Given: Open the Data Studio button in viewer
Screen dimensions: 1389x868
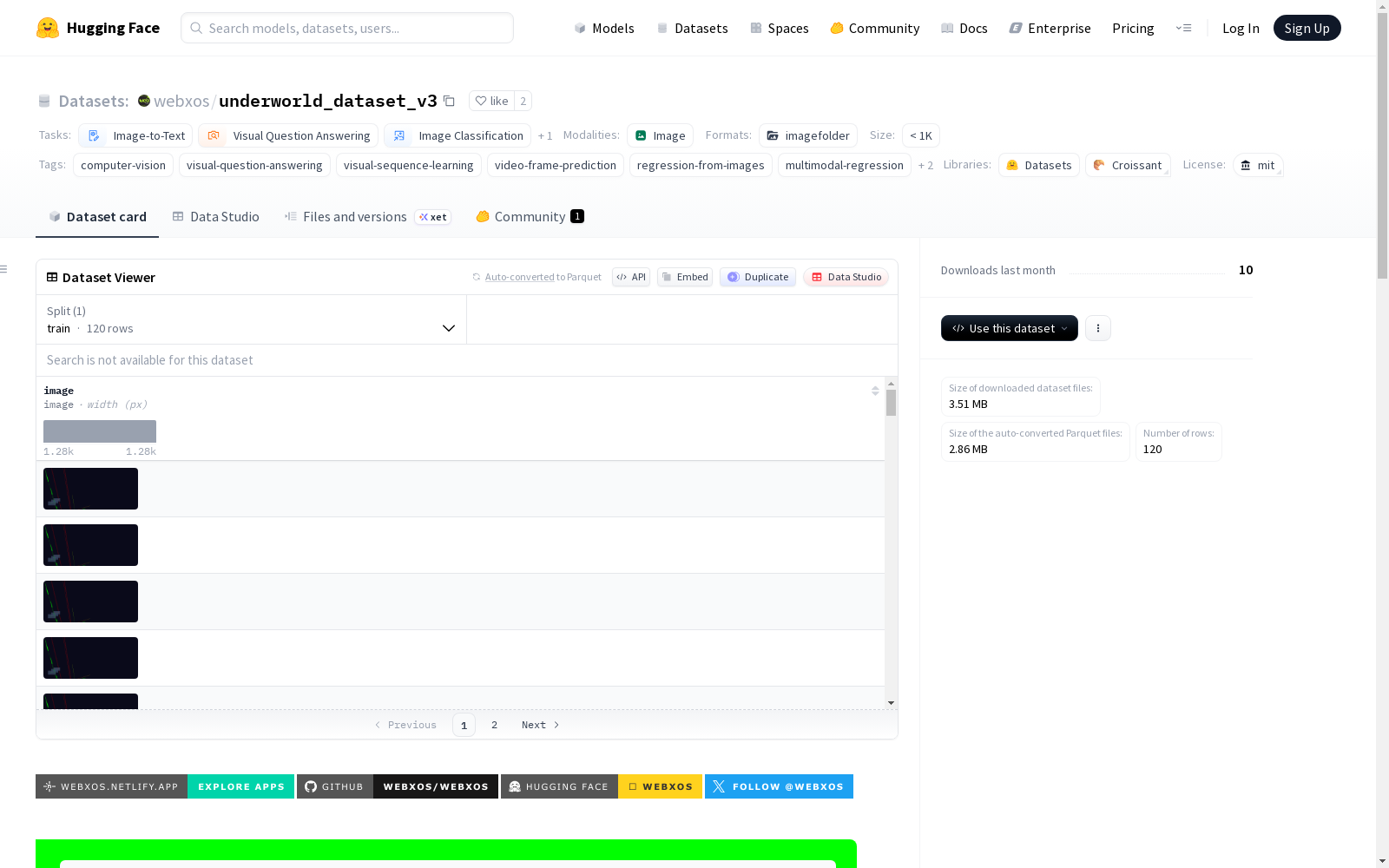Looking at the screenshot, I should pos(846,277).
